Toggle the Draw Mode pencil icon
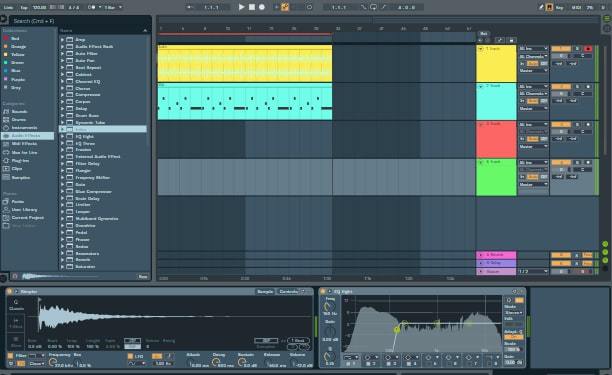612x375 pixels. tap(541, 7)
